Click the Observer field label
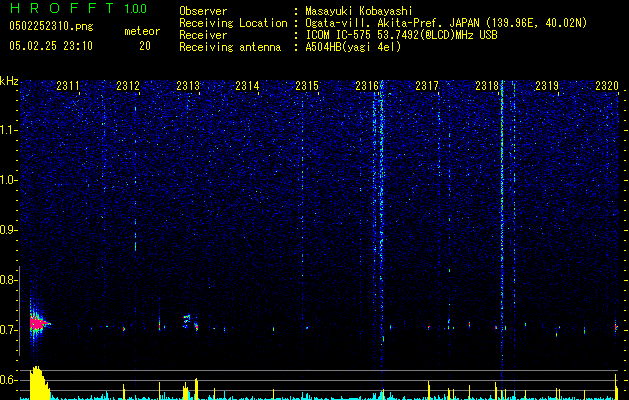The image size is (629, 400). click(203, 11)
